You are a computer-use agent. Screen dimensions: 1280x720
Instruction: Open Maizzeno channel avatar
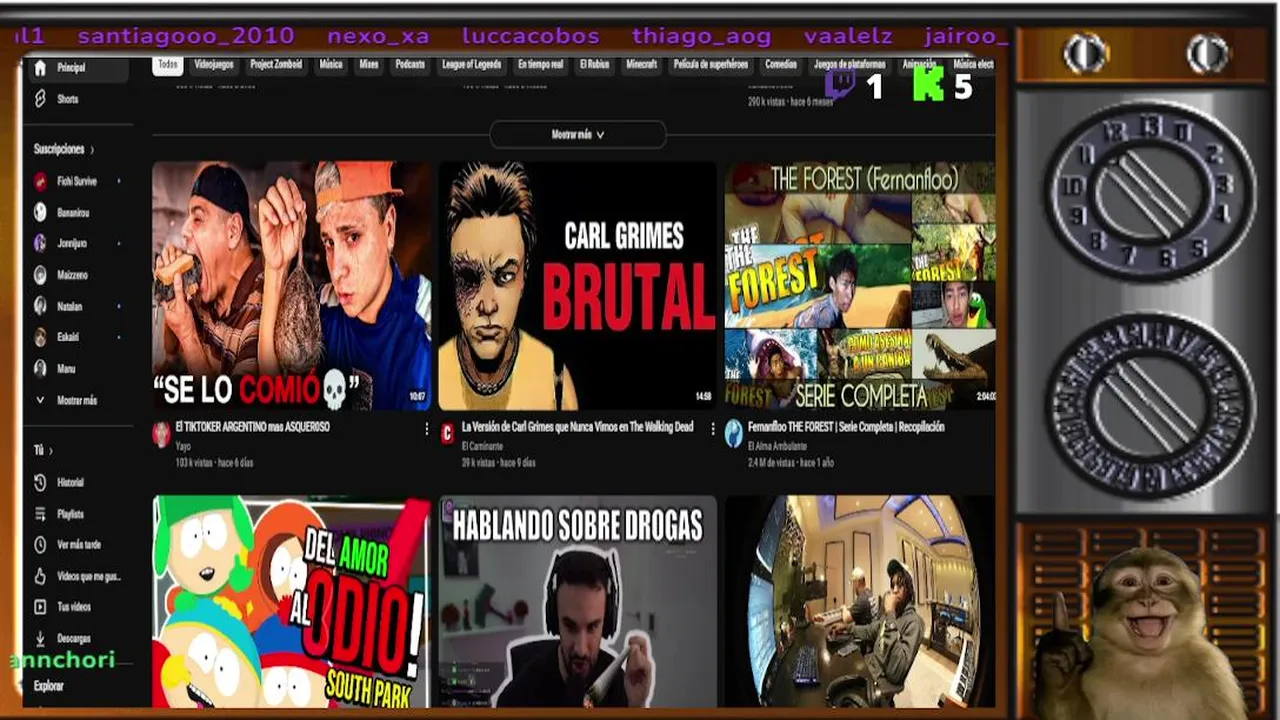[x=40, y=274]
